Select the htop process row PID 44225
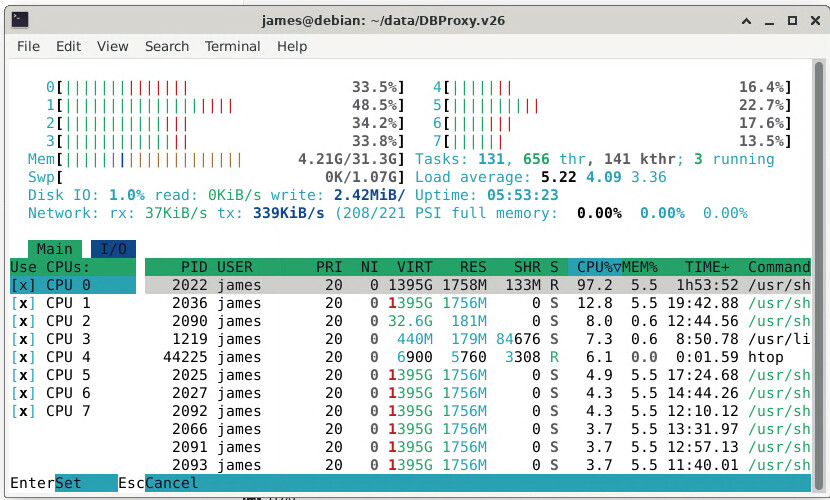Viewport: 830px width, 500px height. pyautogui.click(x=477, y=357)
